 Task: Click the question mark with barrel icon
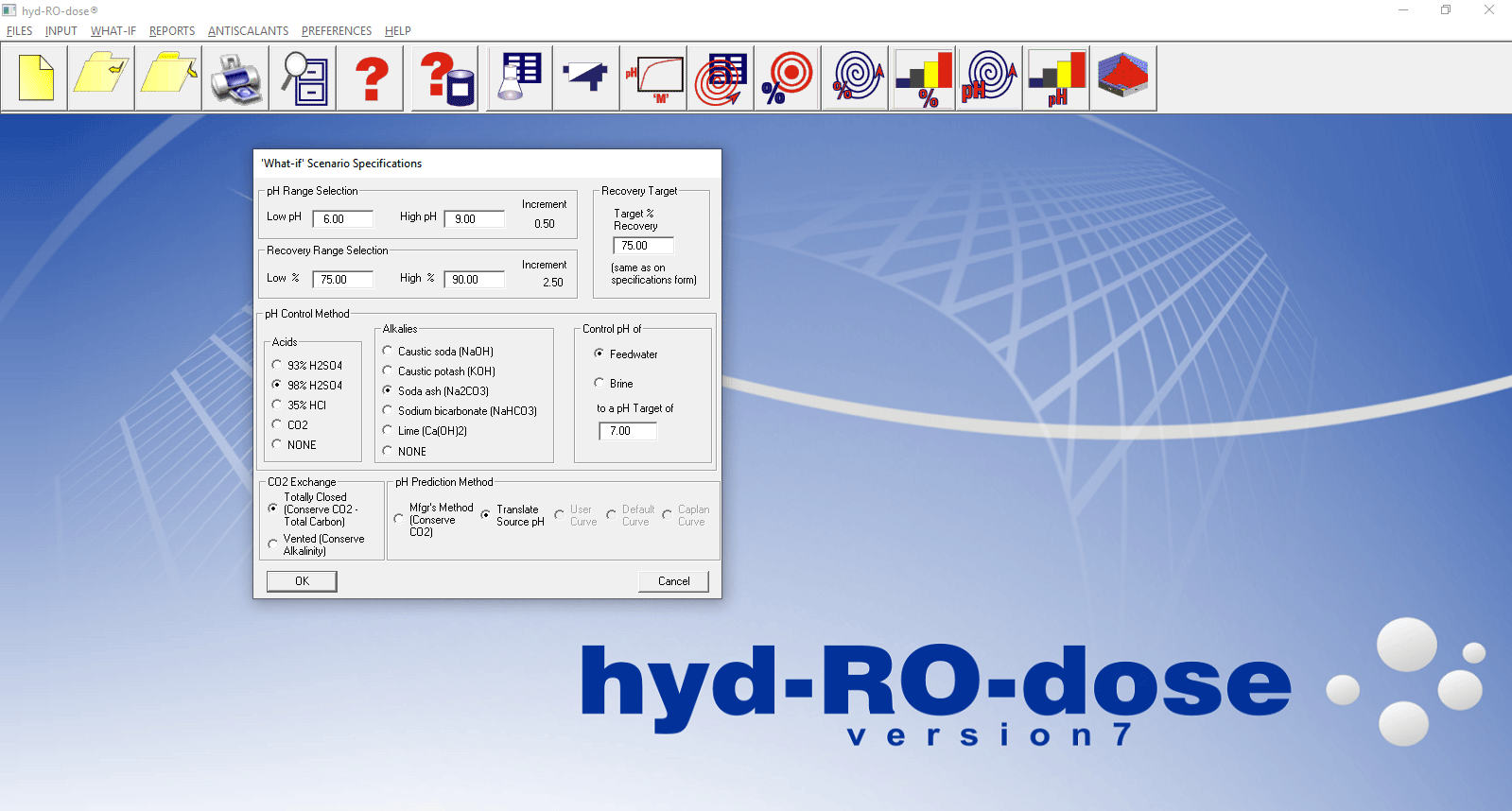(445, 78)
